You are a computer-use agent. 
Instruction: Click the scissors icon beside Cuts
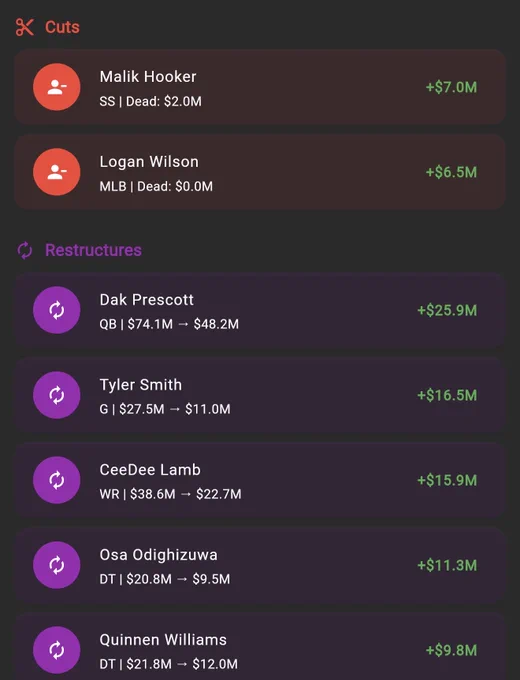pos(25,27)
